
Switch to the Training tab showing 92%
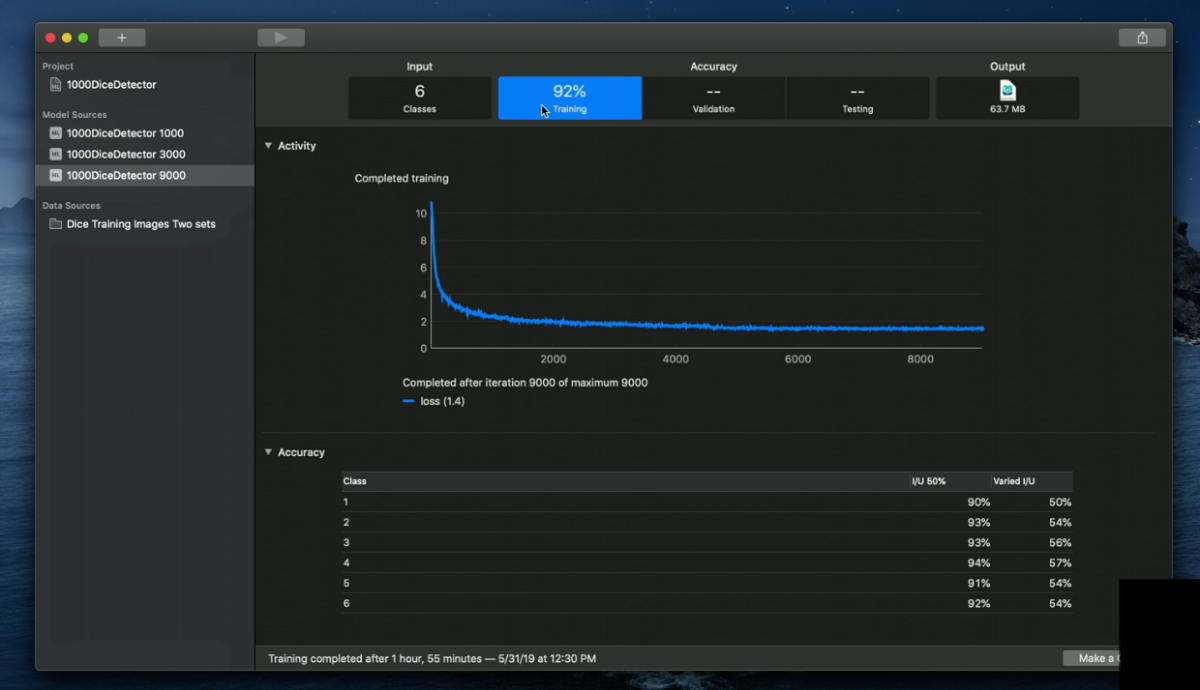click(569, 98)
